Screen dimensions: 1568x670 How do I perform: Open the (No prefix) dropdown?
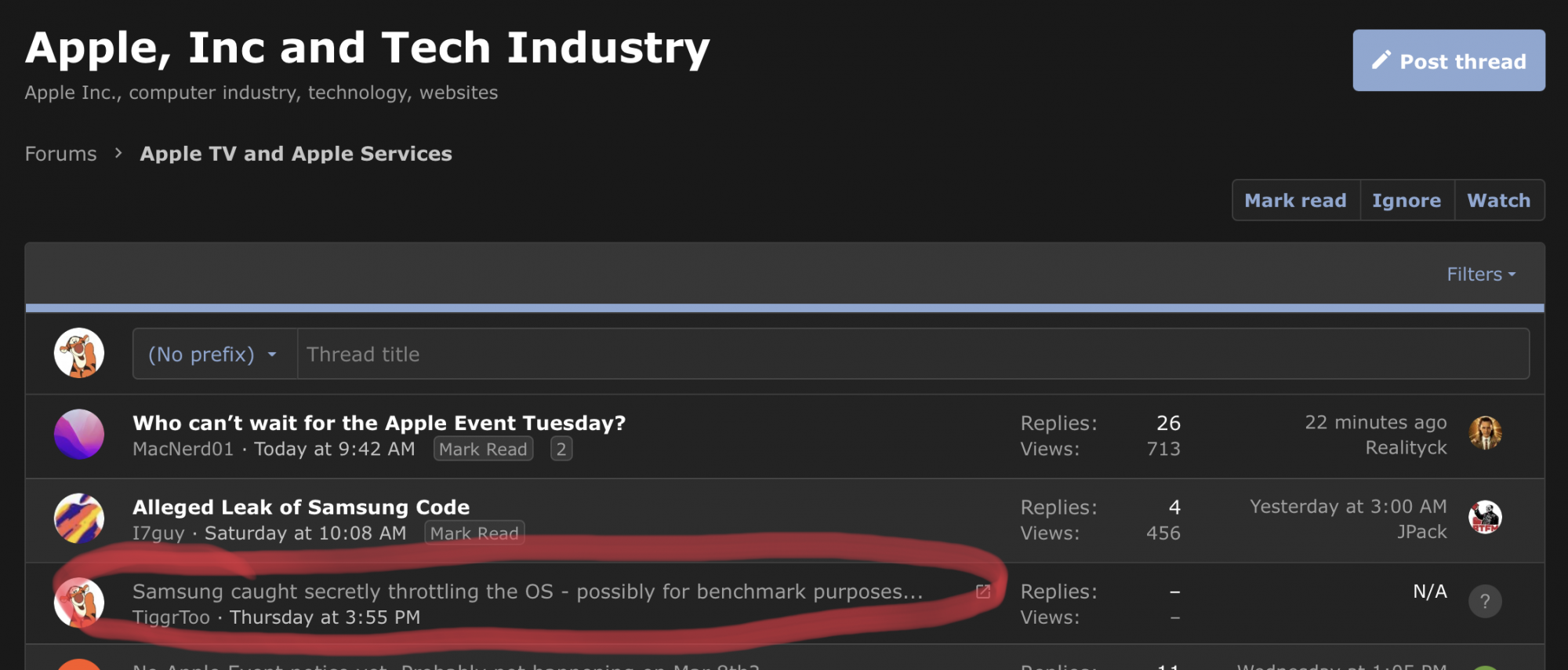[213, 355]
